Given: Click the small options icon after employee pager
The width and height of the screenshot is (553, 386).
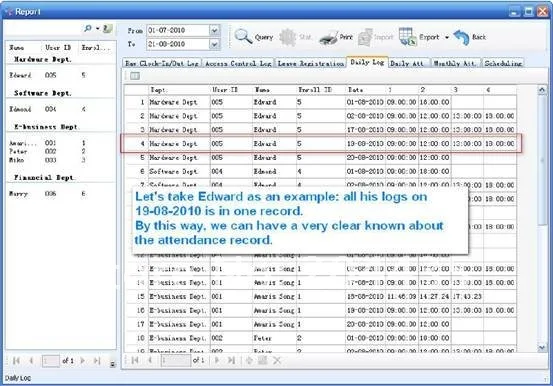Looking at the screenshot, I should pos(113,364).
